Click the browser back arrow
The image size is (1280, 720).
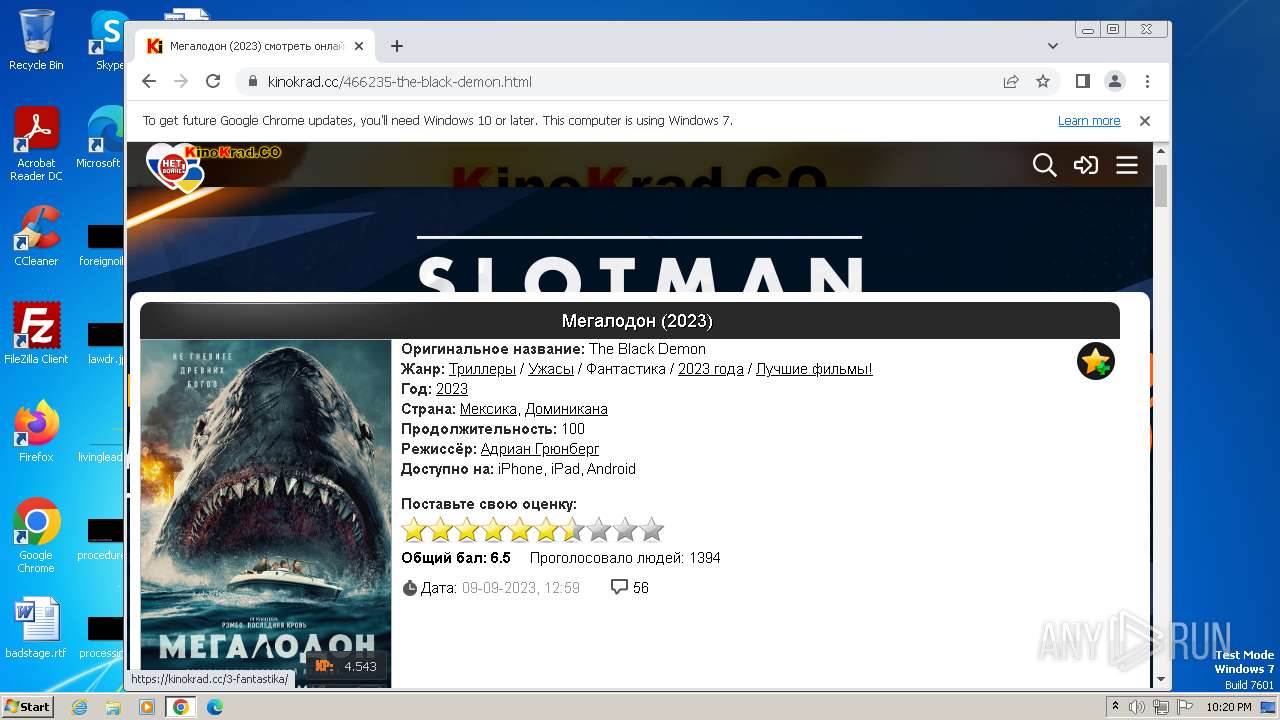click(x=149, y=81)
